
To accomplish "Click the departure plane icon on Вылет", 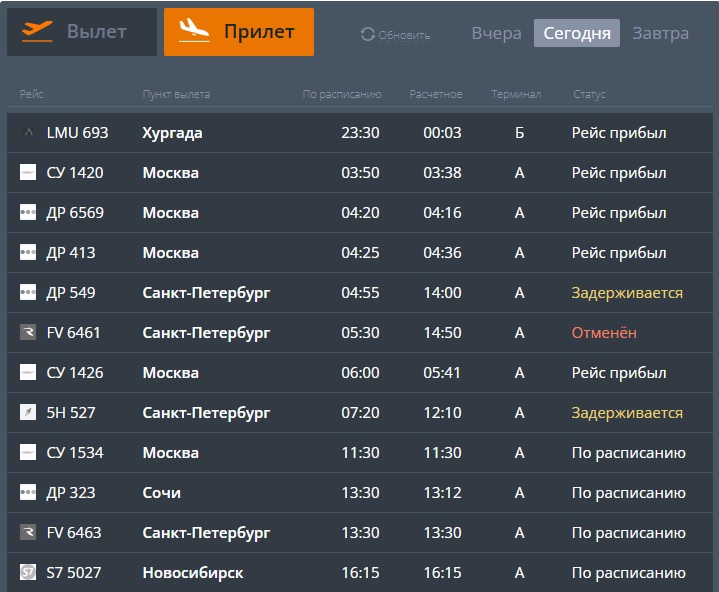I will (x=37, y=31).
